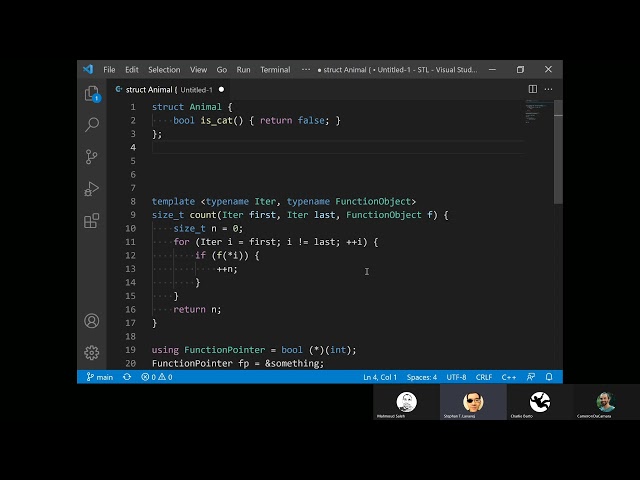Image resolution: width=640 pixels, height=480 pixels.
Task: Click the code minimap preview
Action: 538,111
